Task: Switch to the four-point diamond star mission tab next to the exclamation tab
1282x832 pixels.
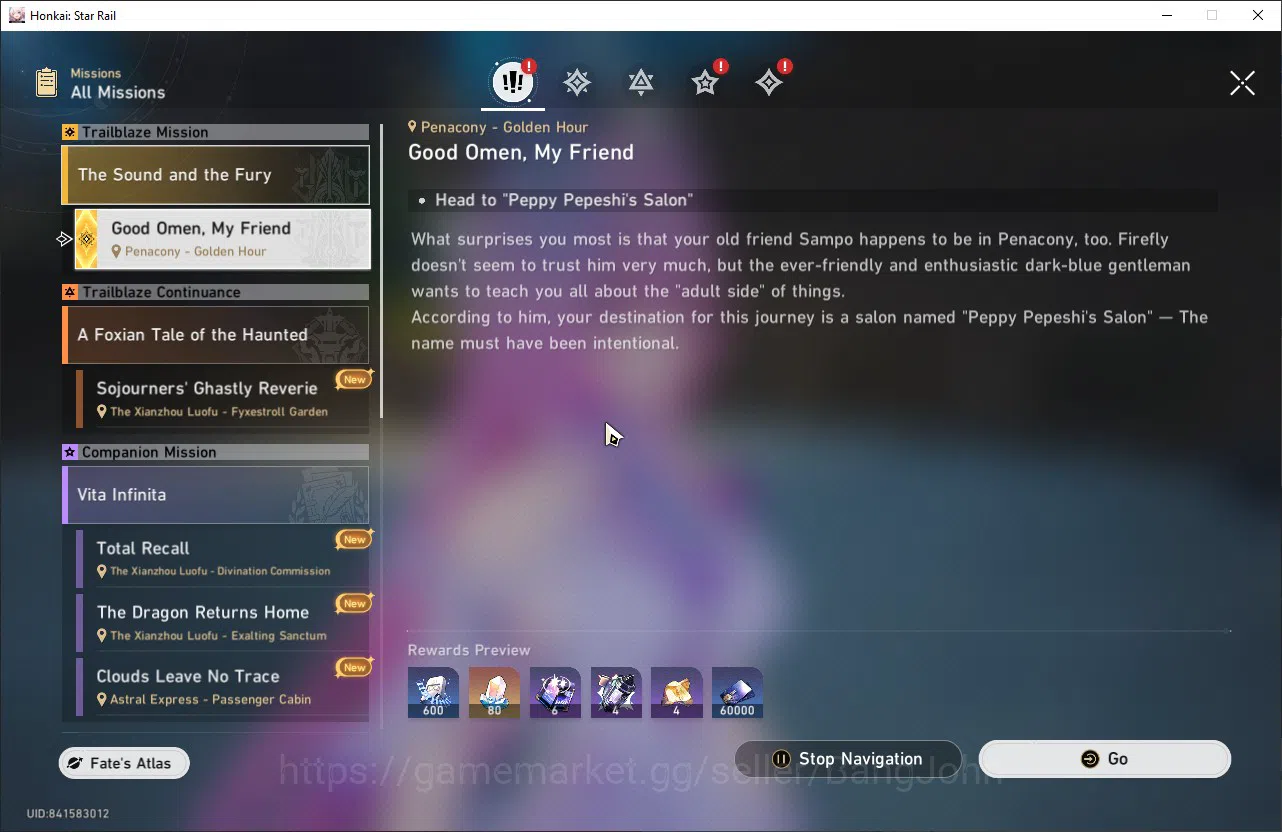Action: 577,83
